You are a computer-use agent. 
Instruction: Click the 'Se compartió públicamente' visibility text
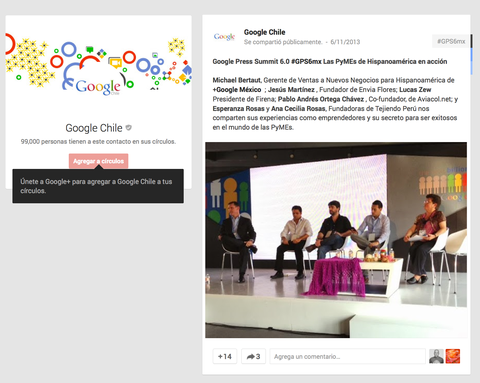pyautogui.click(x=283, y=42)
